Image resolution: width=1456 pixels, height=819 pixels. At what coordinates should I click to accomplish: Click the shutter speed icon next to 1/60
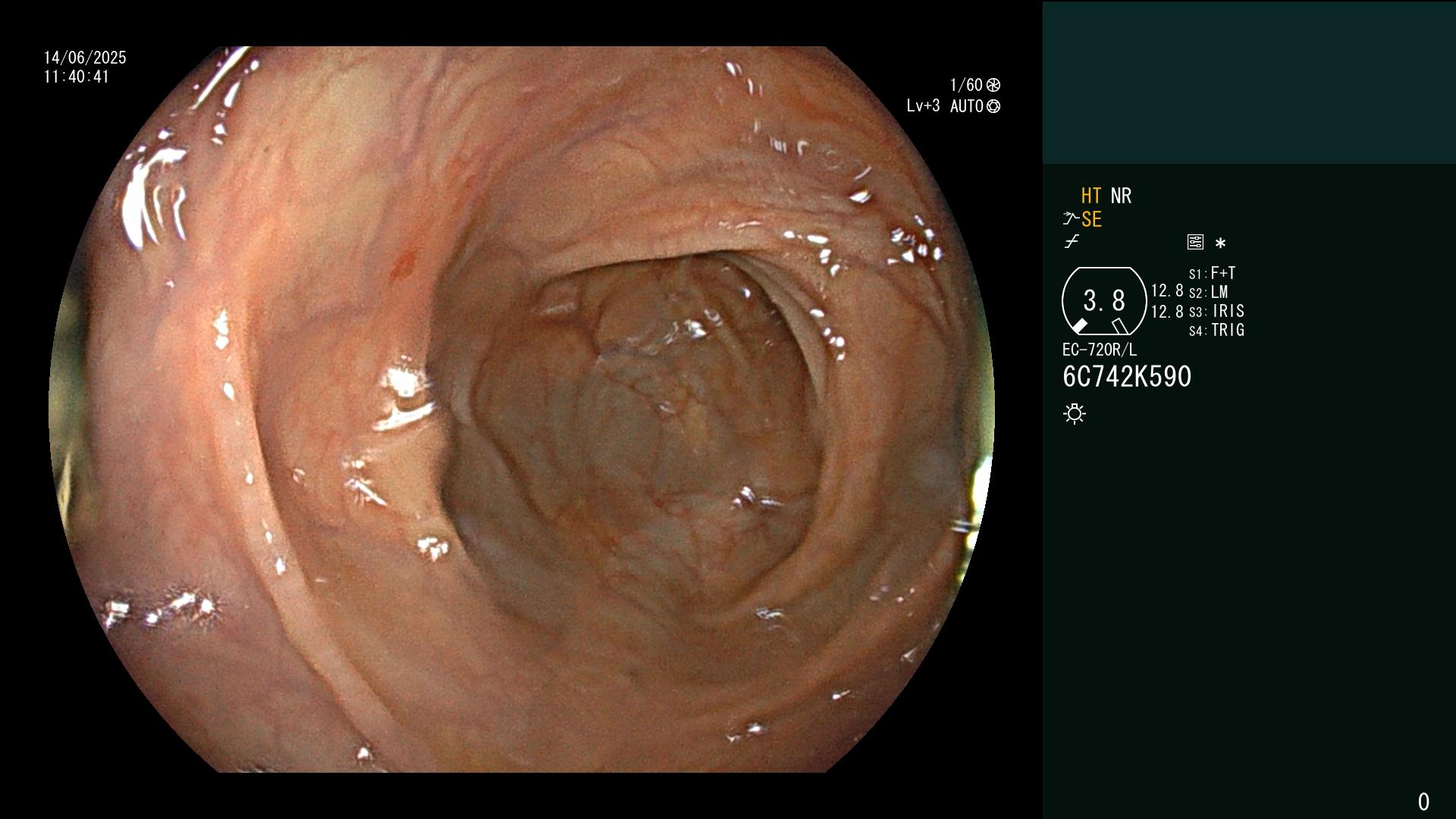coord(993,85)
